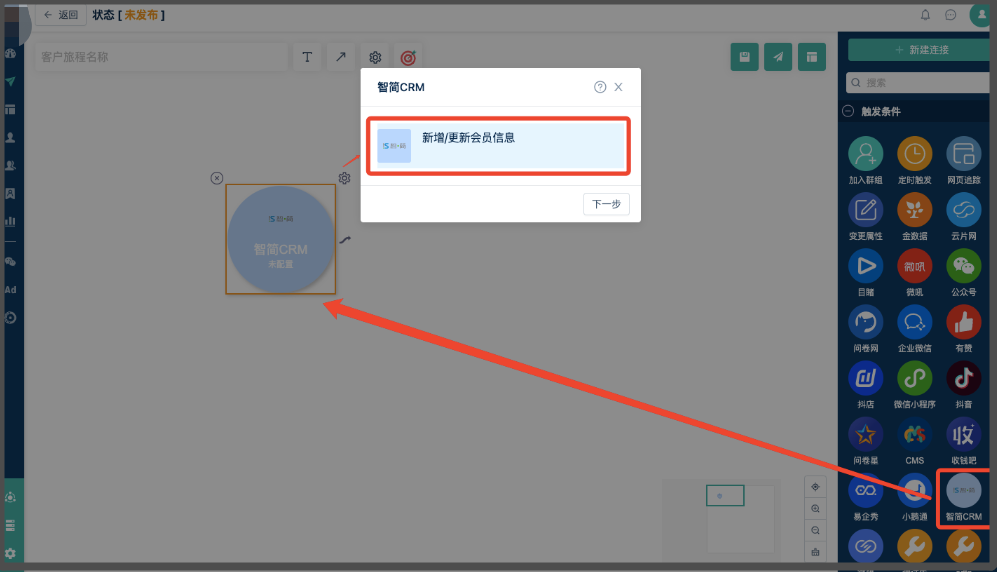Open the chat message icon in the header

click(x=951, y=15)
